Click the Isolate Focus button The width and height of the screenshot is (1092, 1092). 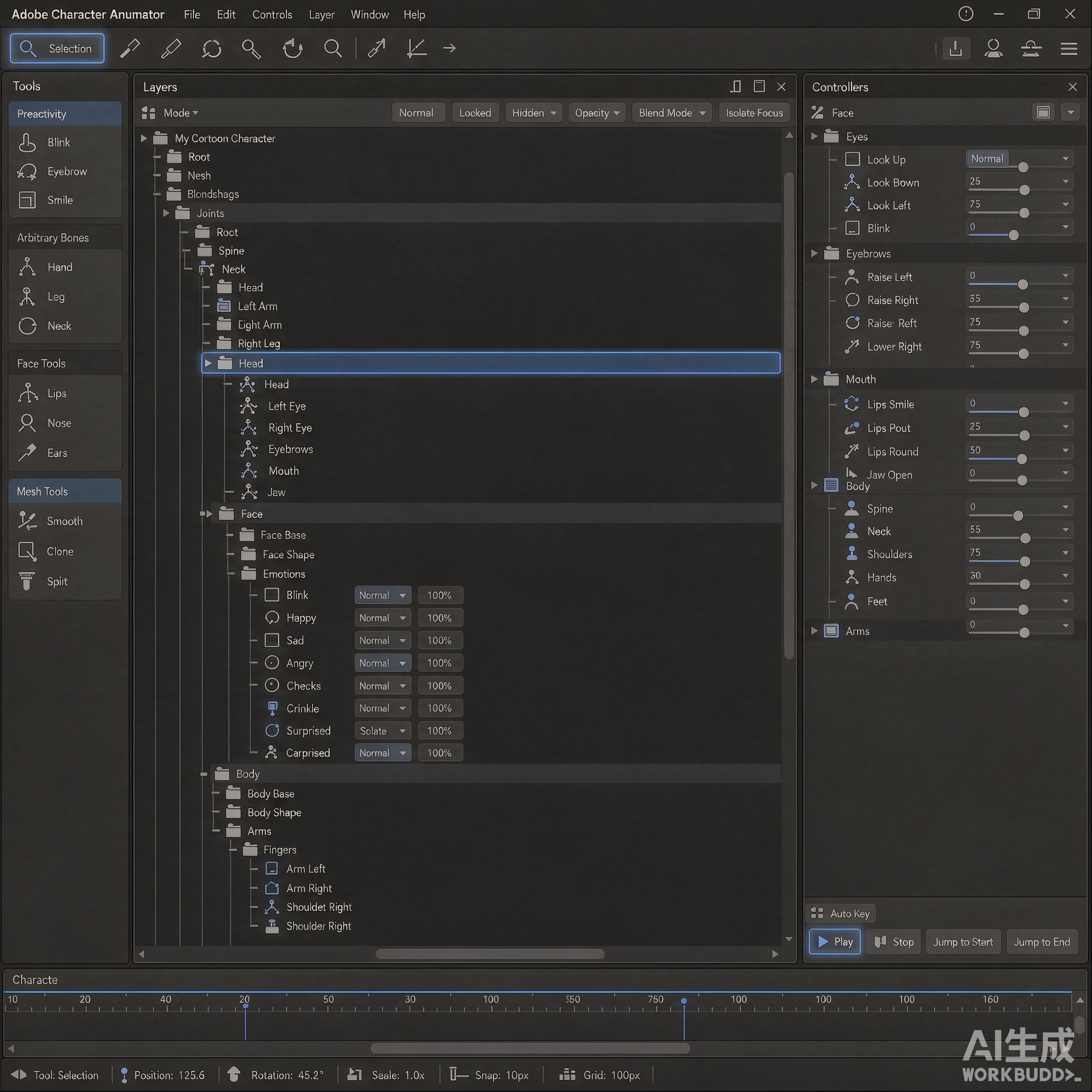[754, 113]
